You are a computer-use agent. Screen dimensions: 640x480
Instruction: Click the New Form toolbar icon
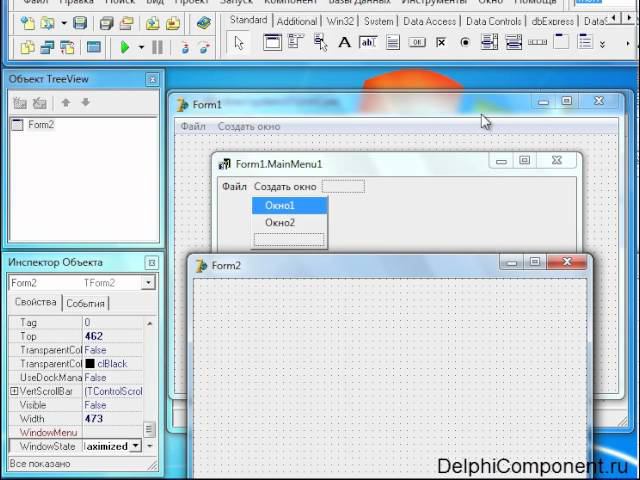pyautogui.click(x=94, y=47)
